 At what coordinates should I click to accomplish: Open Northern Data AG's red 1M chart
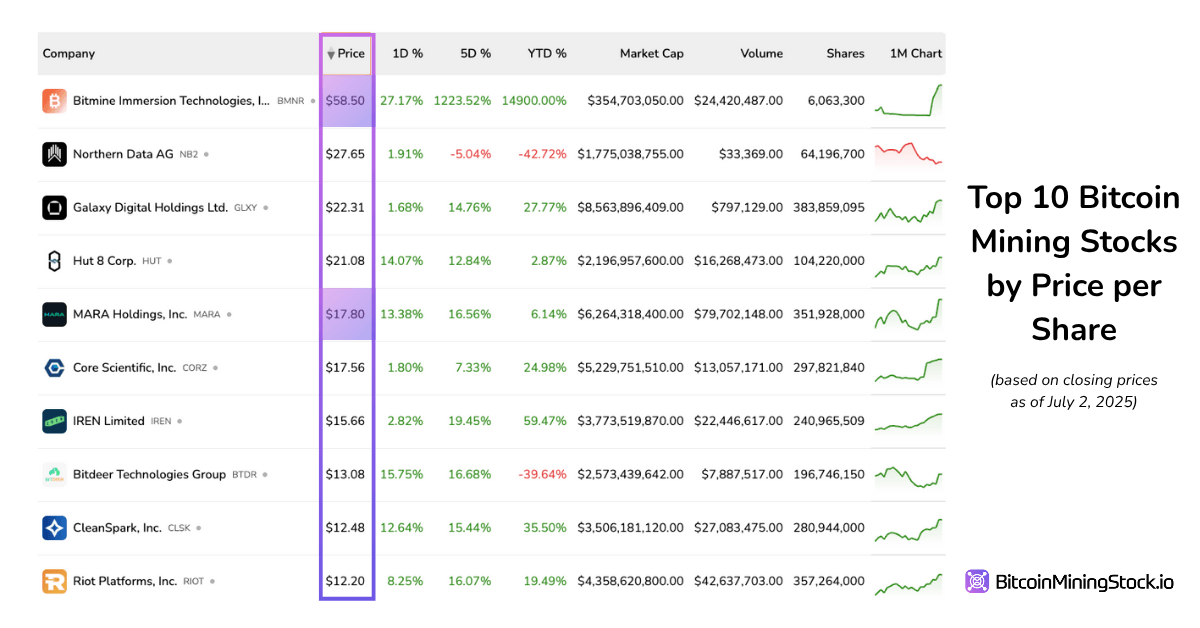[908, 154]
